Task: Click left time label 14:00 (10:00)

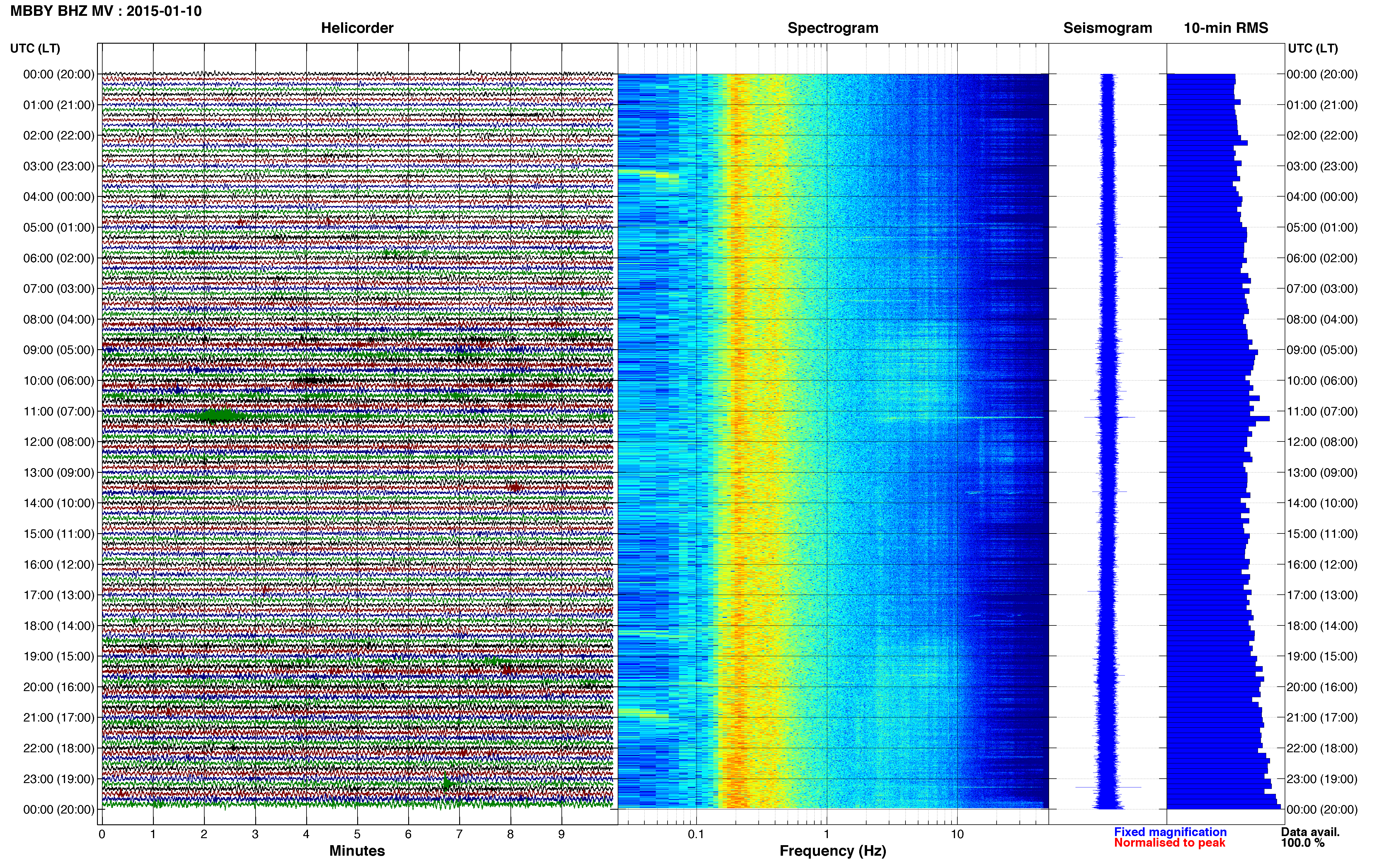Action: (59, 504)
